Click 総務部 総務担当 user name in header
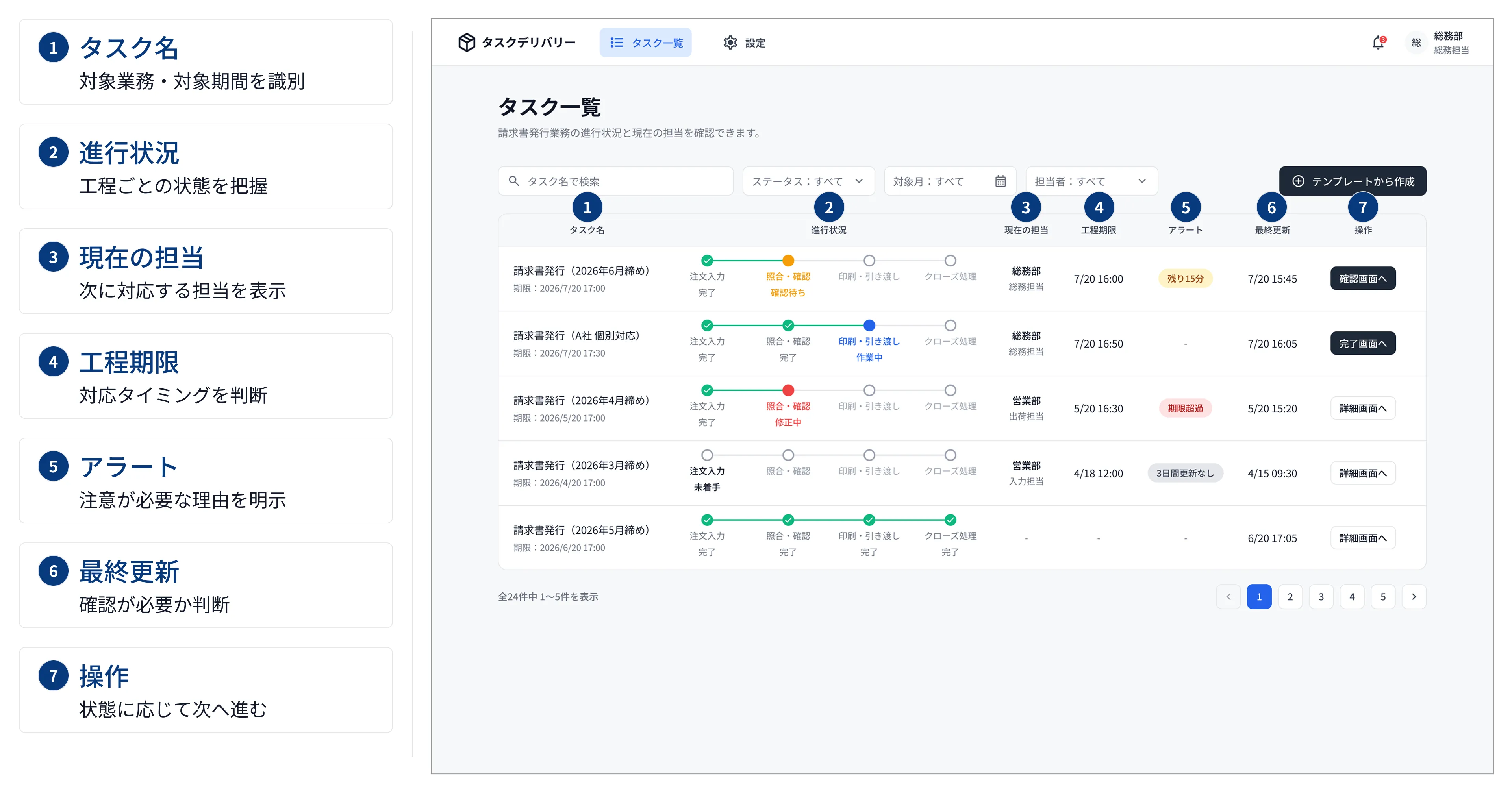 coord(1451,43)
